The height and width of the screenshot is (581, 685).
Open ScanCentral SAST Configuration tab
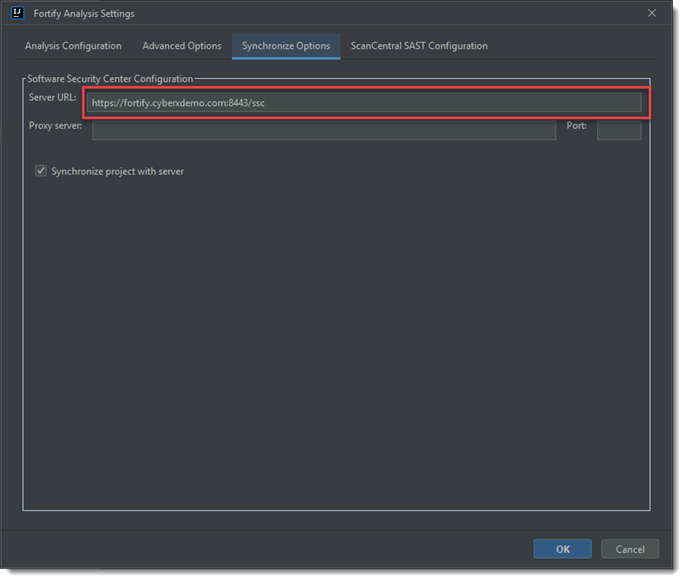(x=419, y=46)
